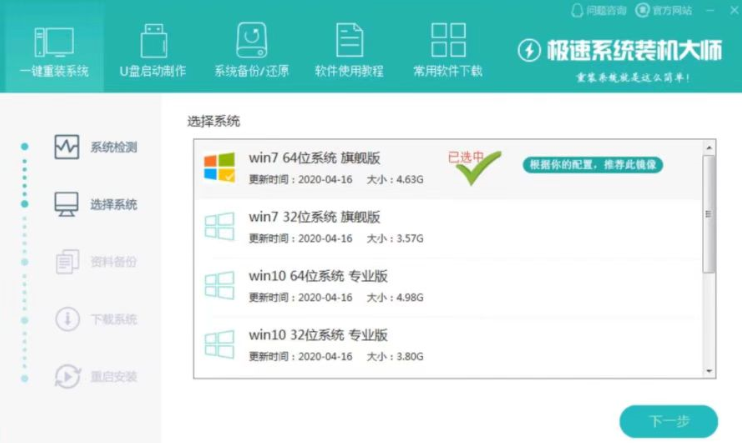
Task: Select win10 64位系统 专业版 entry
Action: pos(448,288)
